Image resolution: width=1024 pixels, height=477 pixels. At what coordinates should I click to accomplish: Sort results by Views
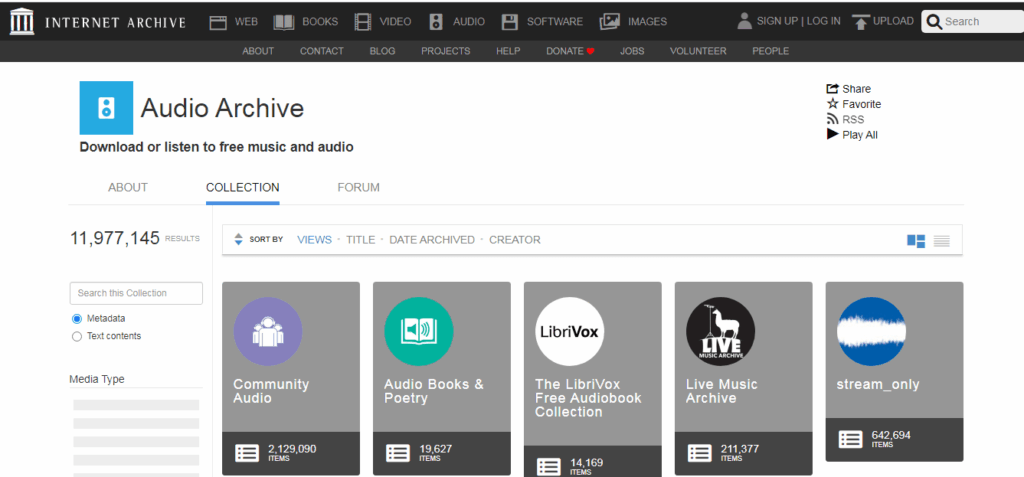pos(315,240)
